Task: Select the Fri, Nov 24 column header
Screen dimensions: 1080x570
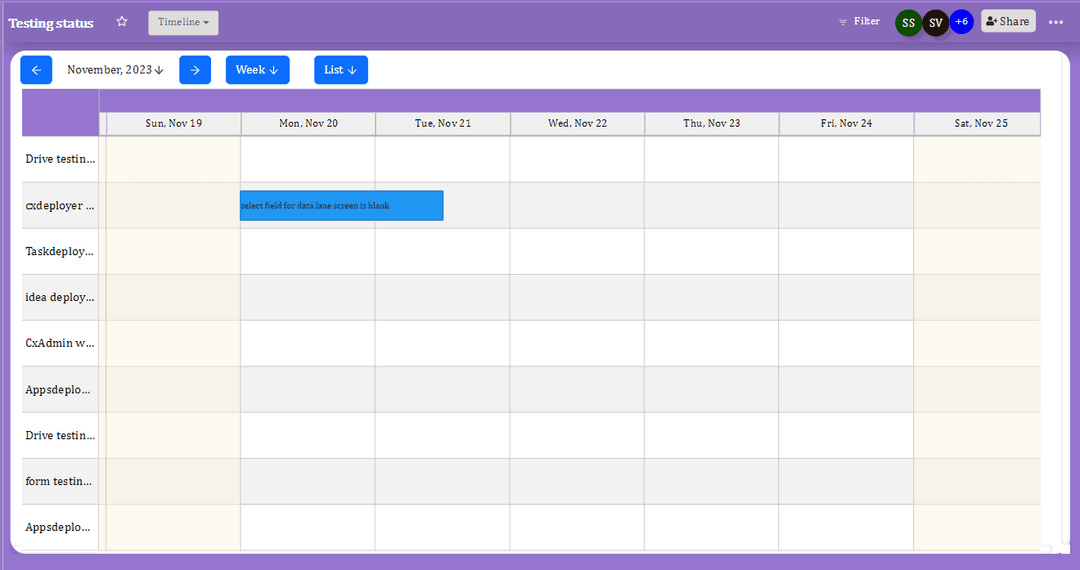Action: point(846,124)
